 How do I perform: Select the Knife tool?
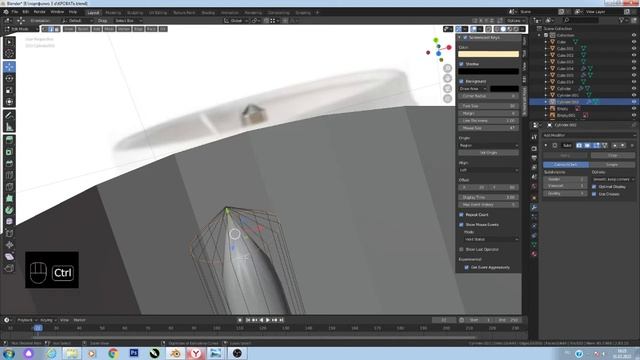[x=9, y=187]
